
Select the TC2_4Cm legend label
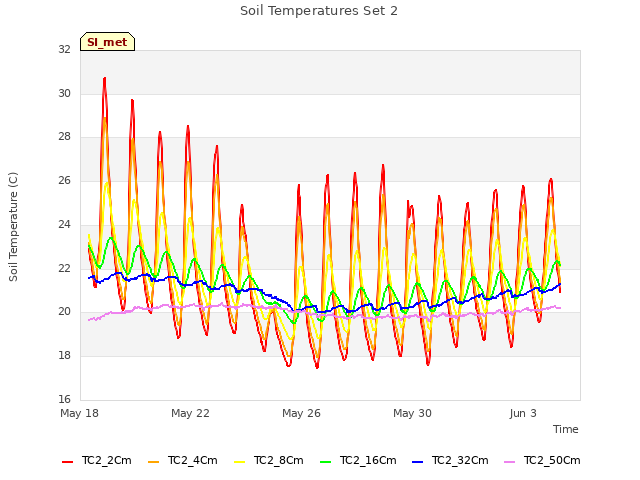193,461
